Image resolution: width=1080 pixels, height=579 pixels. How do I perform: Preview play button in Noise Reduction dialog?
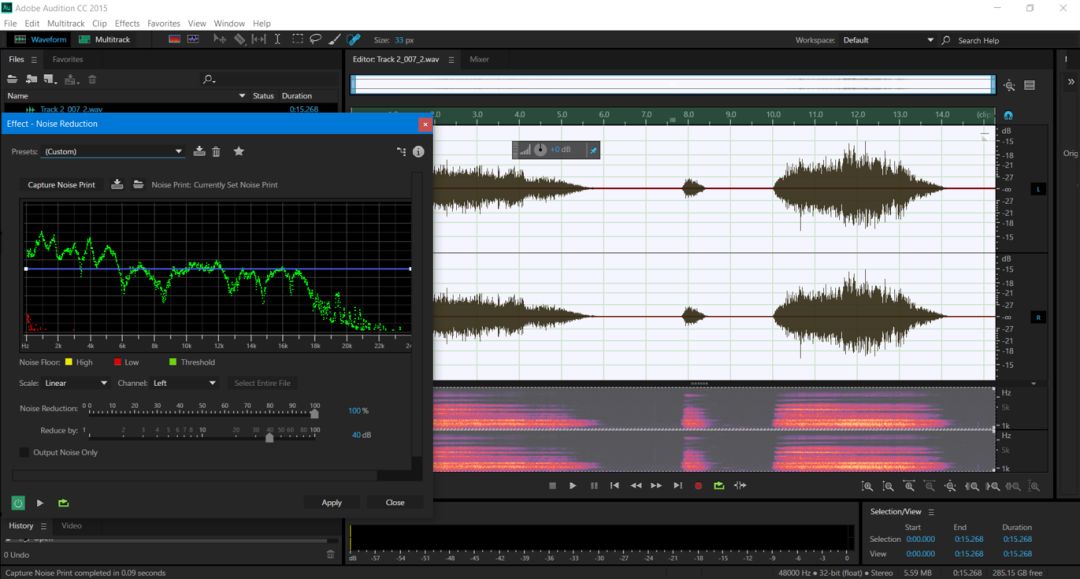click(x=40, y=503)
